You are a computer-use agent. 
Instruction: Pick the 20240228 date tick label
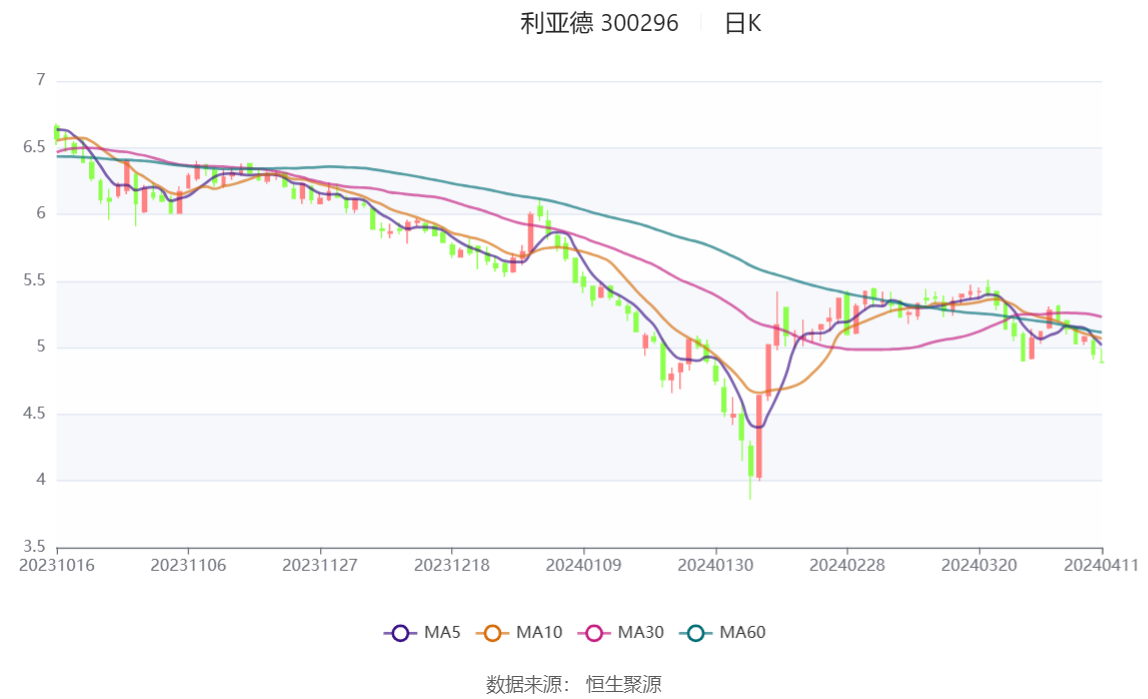point(847,565)
